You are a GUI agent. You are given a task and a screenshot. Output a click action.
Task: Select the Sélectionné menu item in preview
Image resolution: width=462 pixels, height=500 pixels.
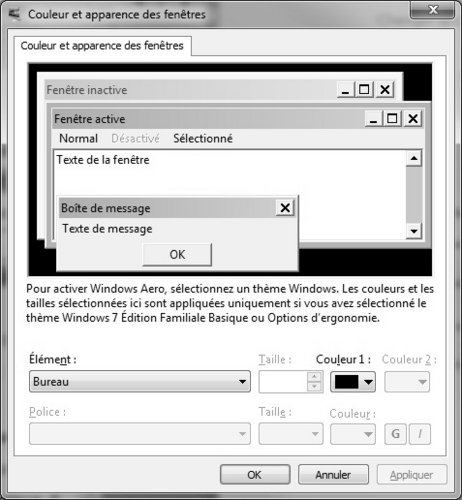click(x=203, y=138)
